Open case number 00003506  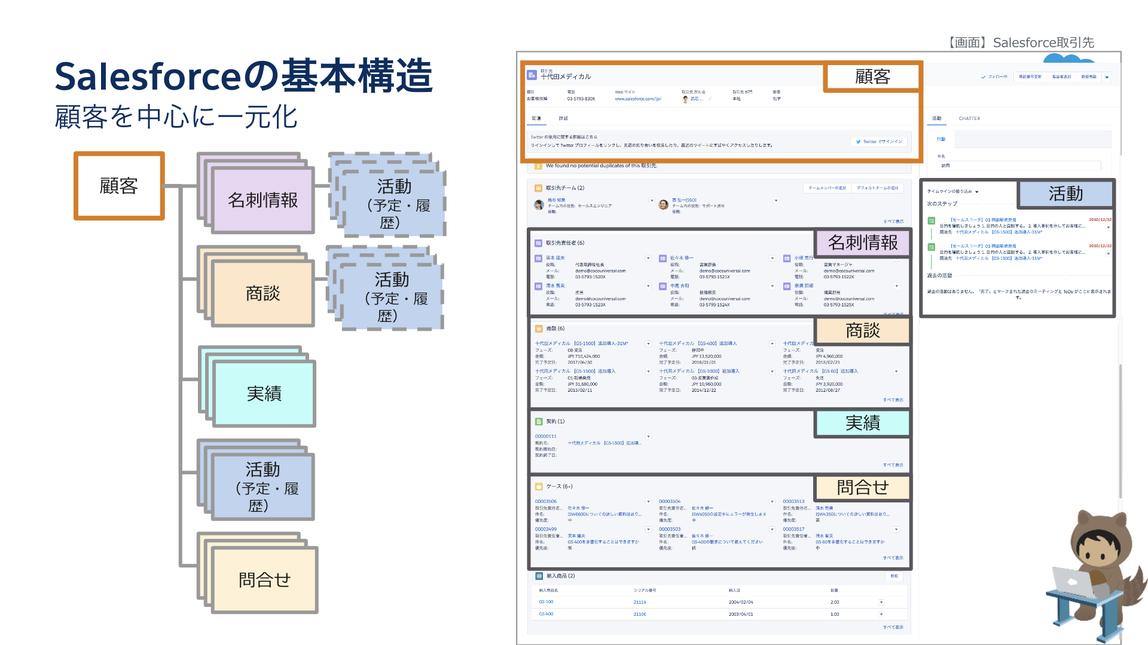pos(545,502)
